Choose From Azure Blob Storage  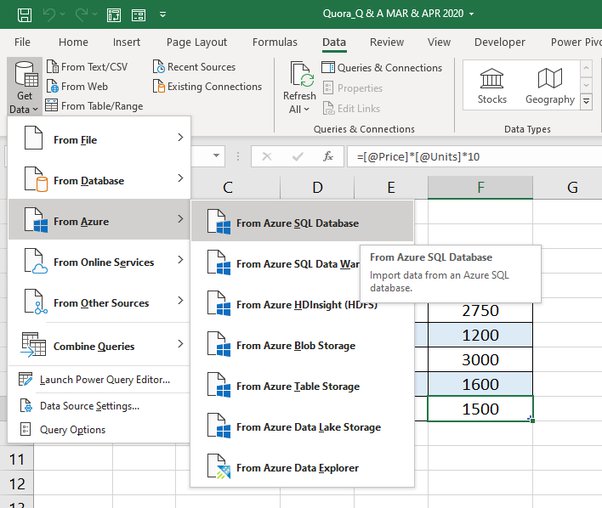(x=302, y=344)
